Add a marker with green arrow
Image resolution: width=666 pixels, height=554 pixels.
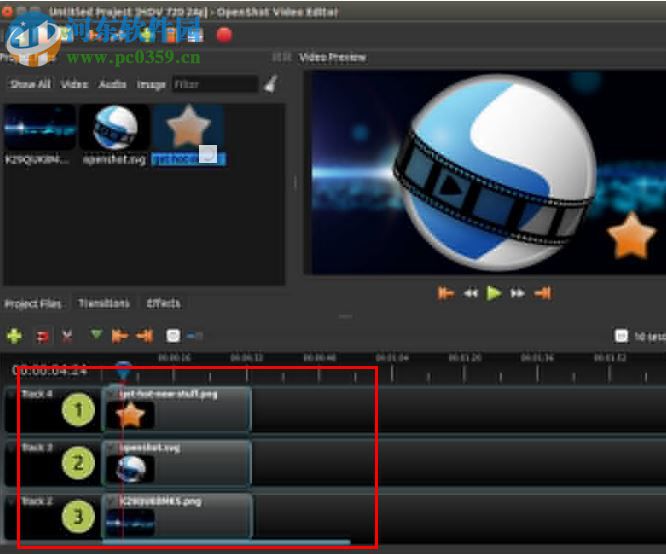(x=96, y=335)
